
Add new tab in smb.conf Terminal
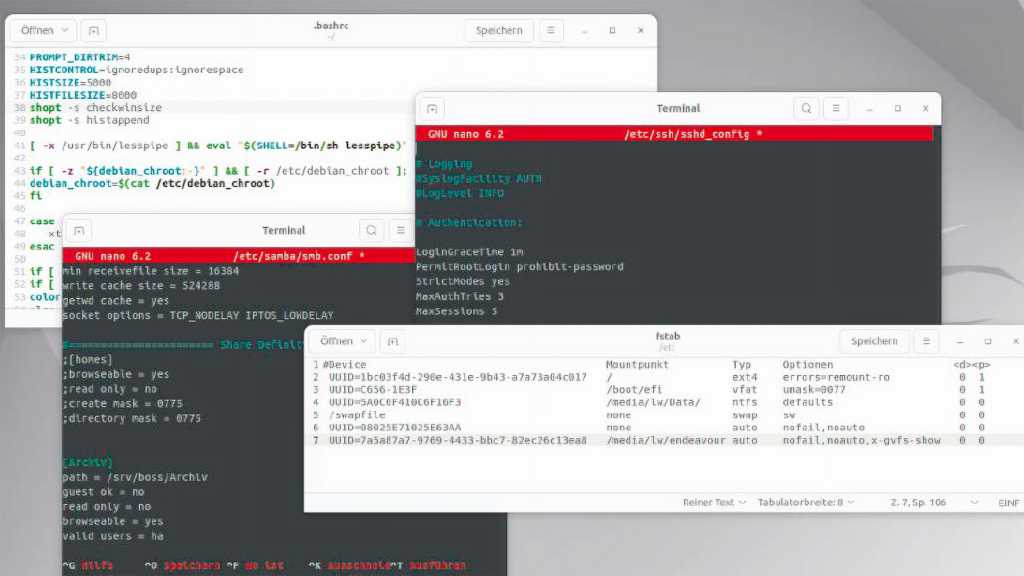point(79,231)
